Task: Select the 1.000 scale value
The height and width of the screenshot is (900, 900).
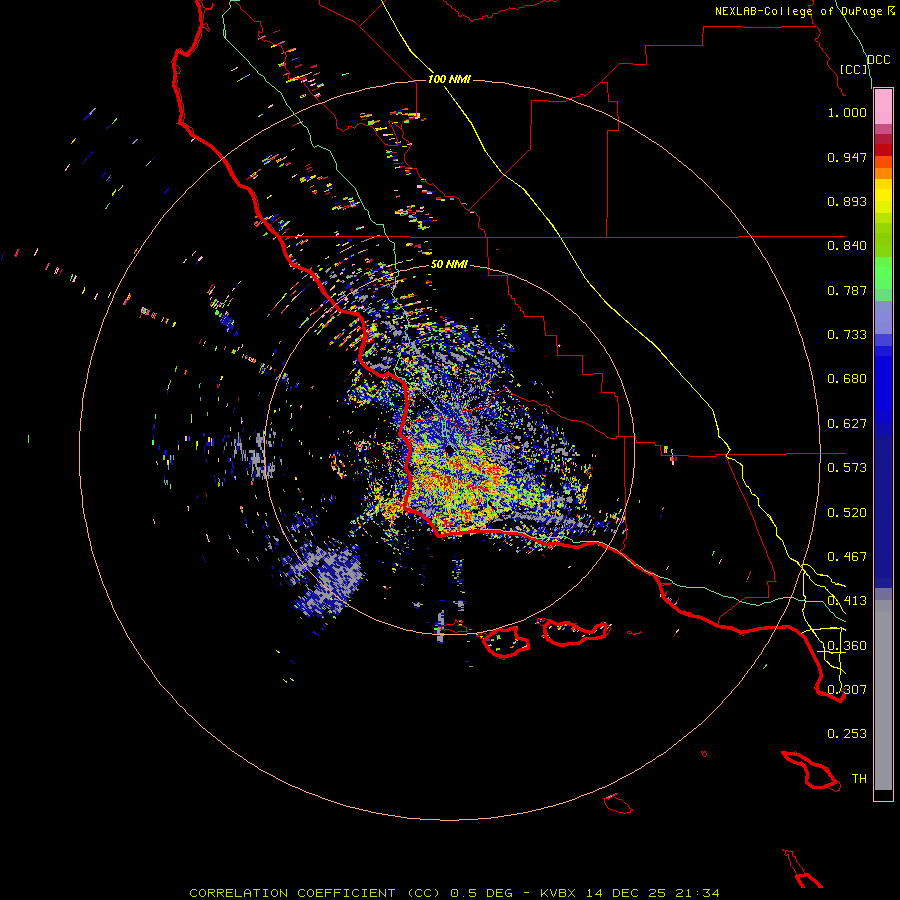Action: pos(847,112)
